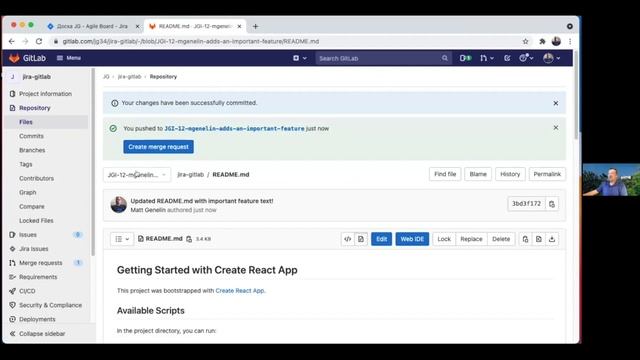Copy the README.md file path
The width and height of the screenshot is (640, 360).
(x=189, y=239)
